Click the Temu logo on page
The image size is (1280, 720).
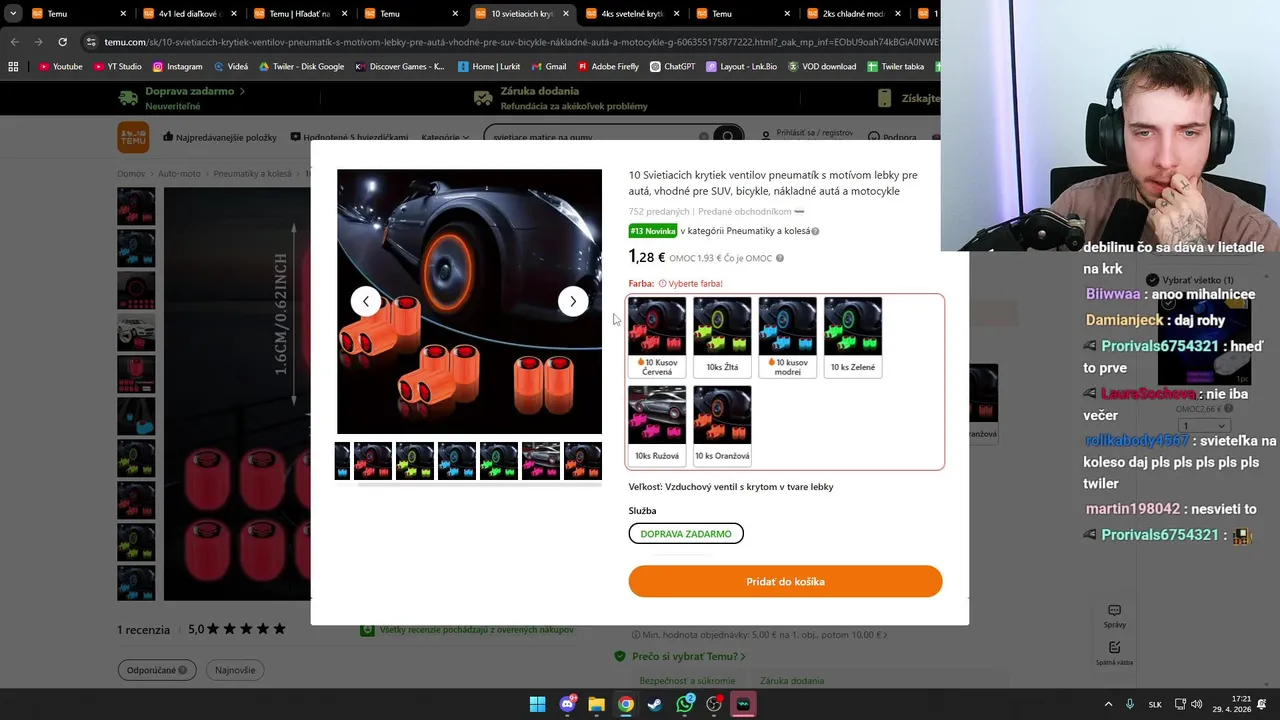133,137
